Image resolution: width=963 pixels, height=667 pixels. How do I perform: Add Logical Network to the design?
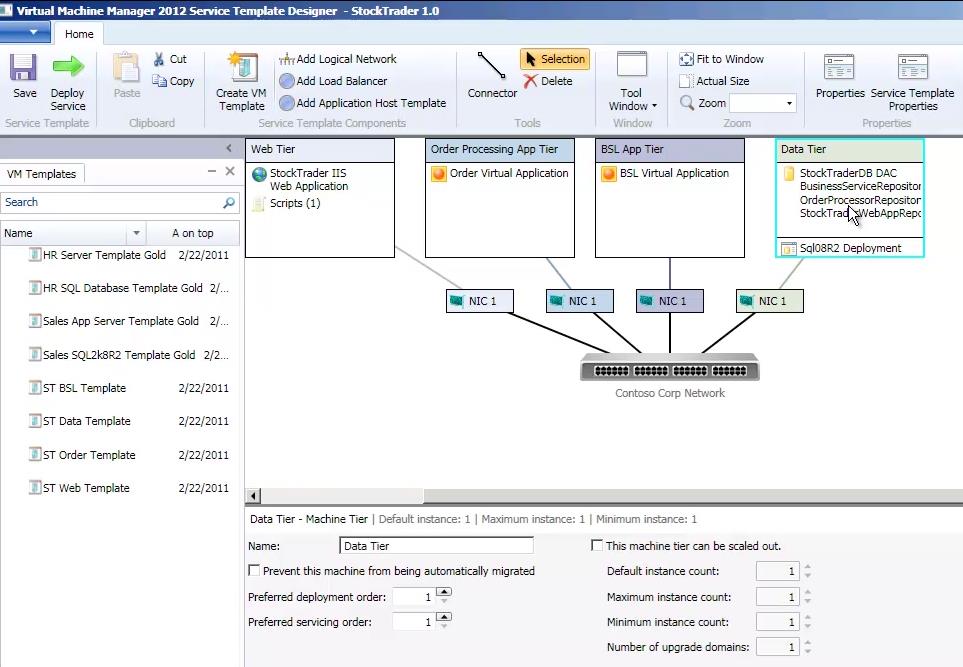[338, 59]
